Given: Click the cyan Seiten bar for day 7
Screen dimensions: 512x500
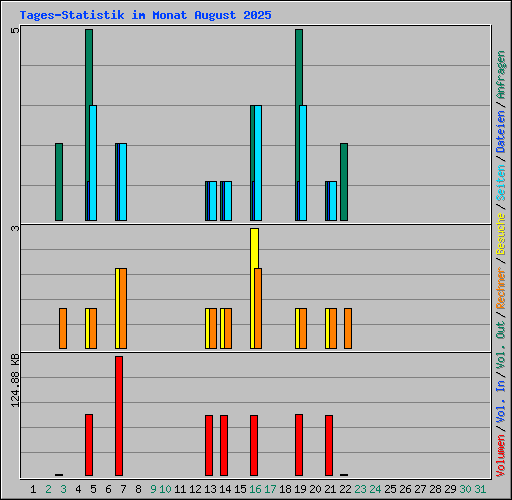Looking at the screenshot, I should point(123,182).
